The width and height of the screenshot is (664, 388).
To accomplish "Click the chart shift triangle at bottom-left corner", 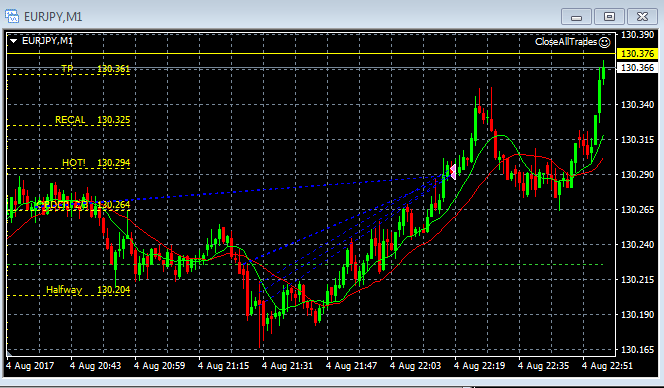I will [x=10, y=353].
